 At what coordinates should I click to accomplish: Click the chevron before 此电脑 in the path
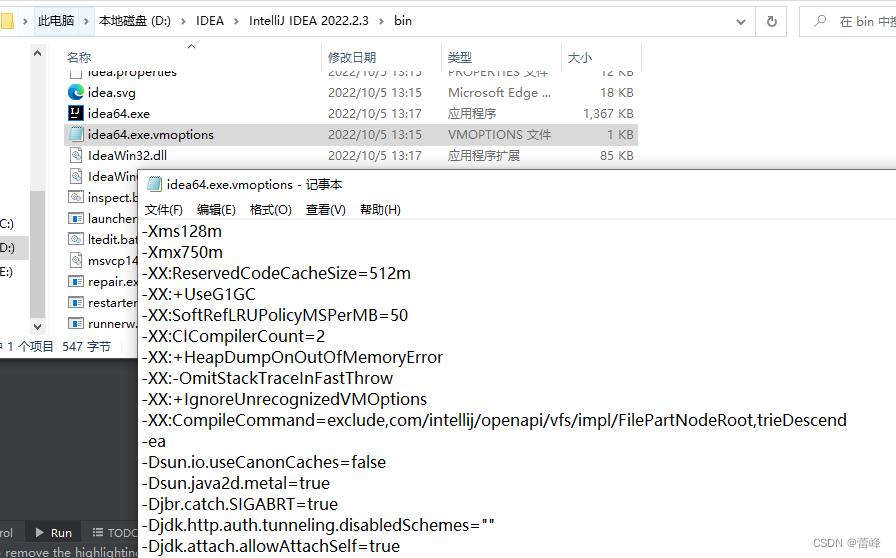[25, 21]
